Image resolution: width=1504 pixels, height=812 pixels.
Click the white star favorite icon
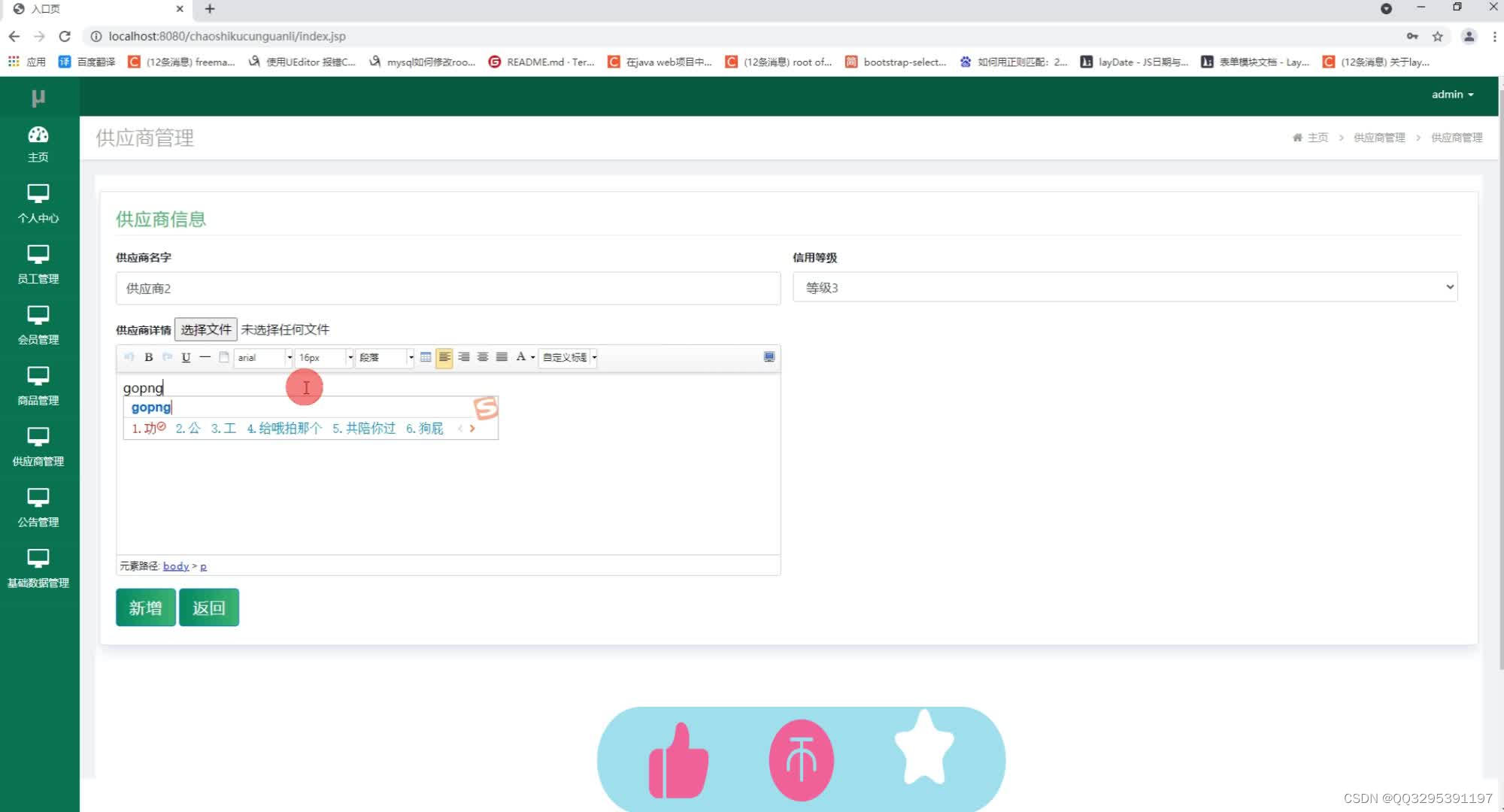pyautogui.click(x=924, y=747)
